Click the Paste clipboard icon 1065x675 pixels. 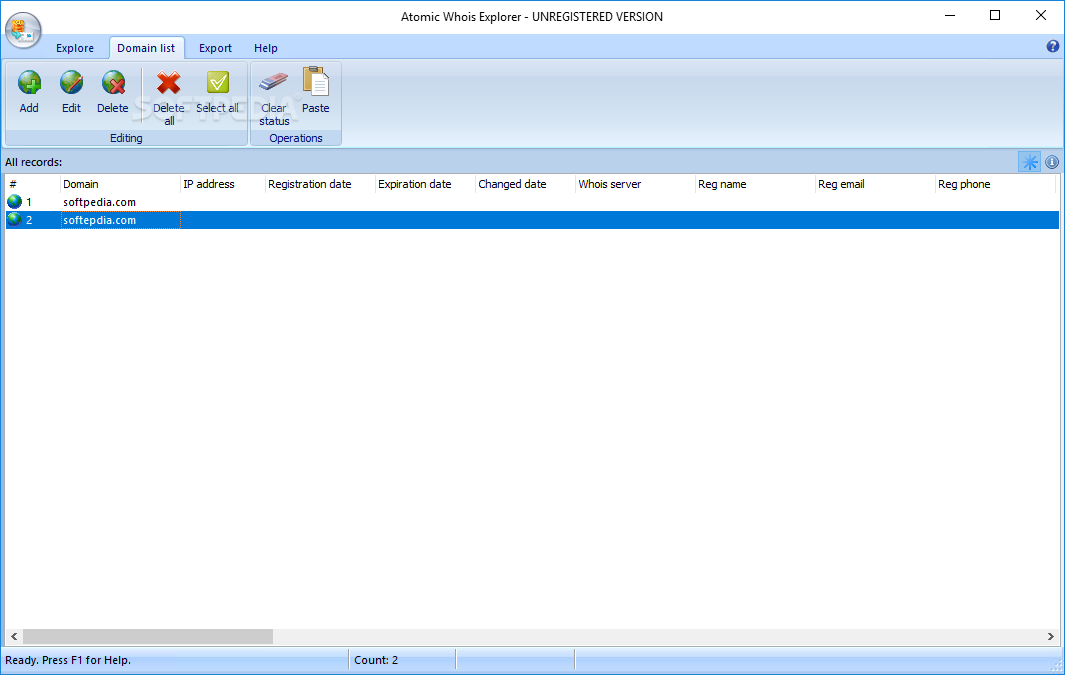point(316,81)
